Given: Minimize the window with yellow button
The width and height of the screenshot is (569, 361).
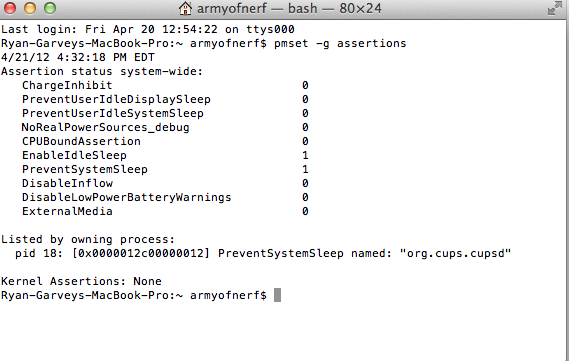Looking at the screenshot, I should pos(30,8).
